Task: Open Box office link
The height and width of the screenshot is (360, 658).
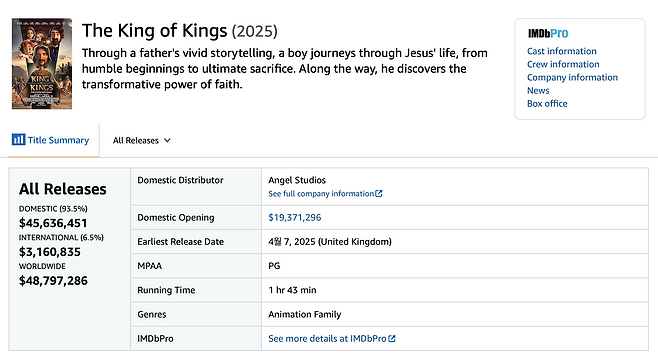Action: [x=547, y=104]
